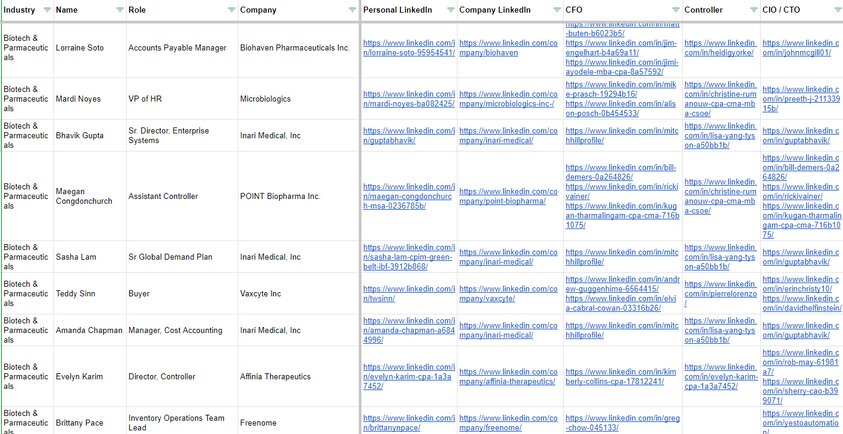Open the CIO / CTO column filter dropdown
843x434 pixels.
pos(838,10)
